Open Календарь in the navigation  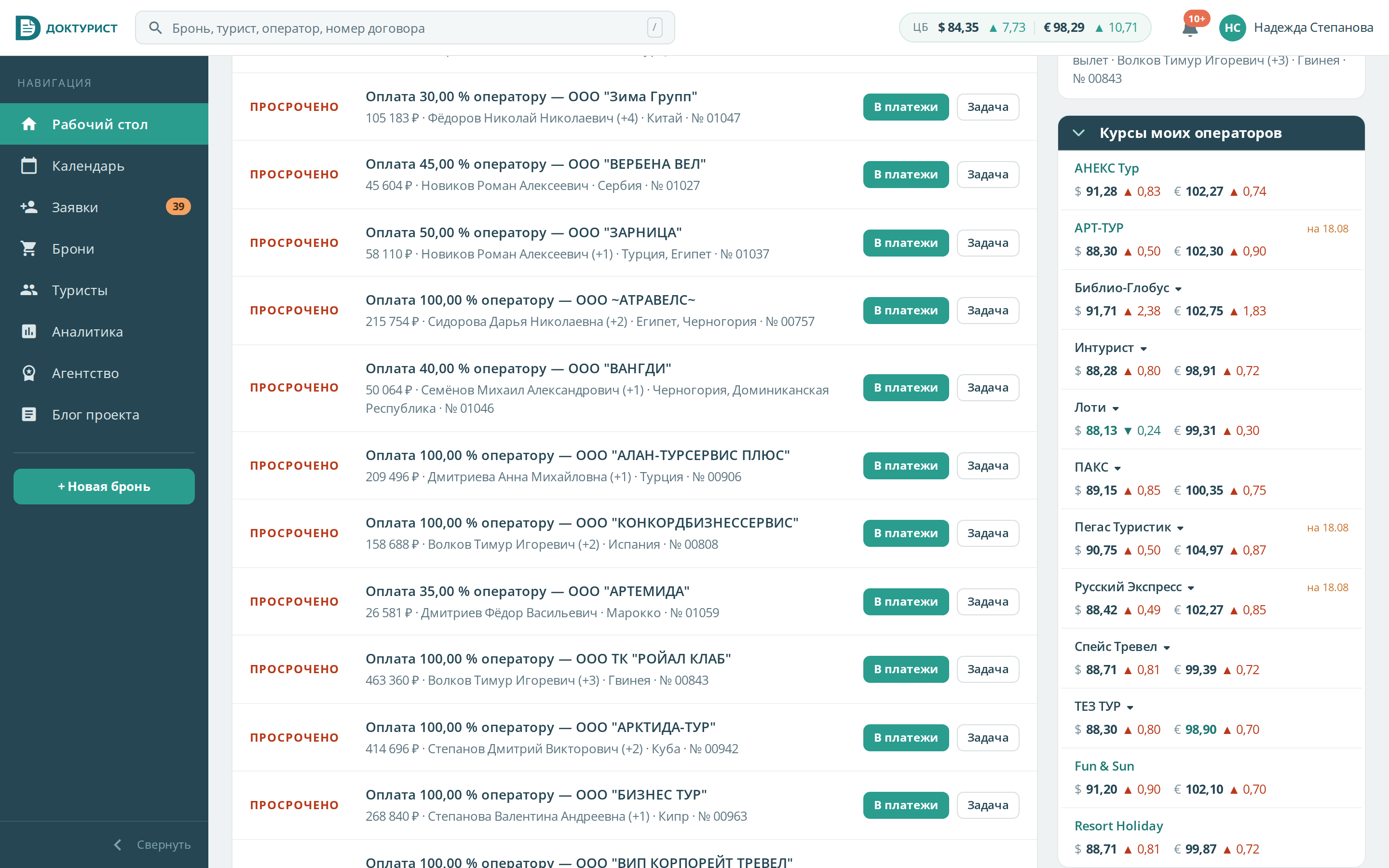click(104, 165)
